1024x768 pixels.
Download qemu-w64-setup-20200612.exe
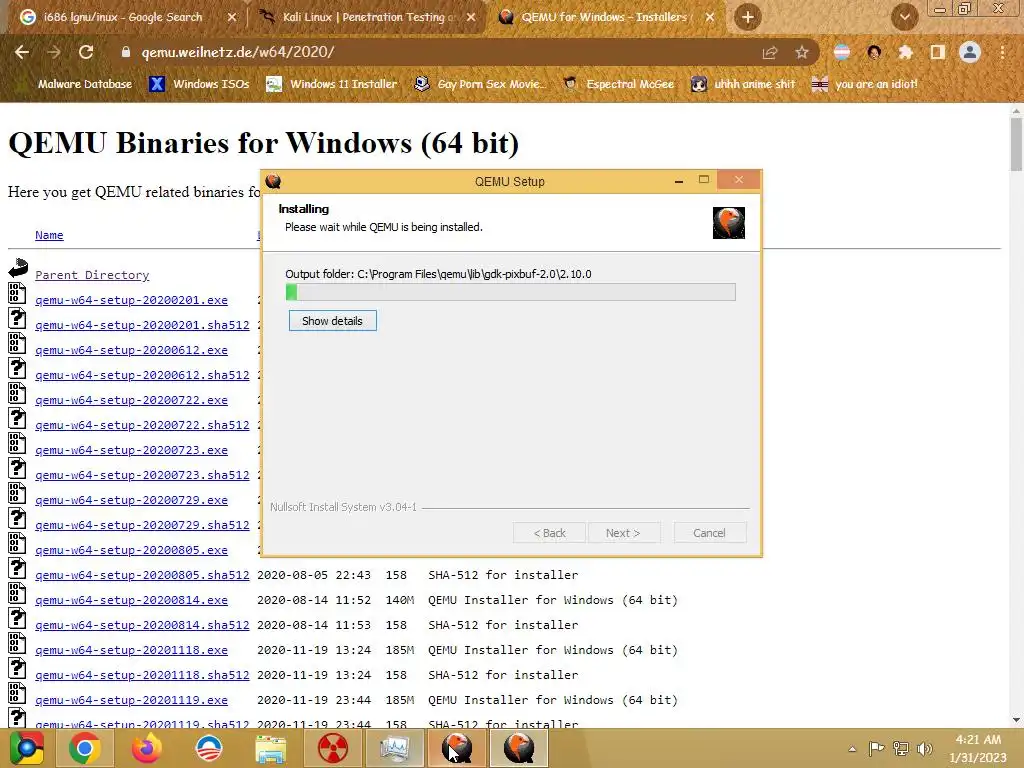point(131,350)
